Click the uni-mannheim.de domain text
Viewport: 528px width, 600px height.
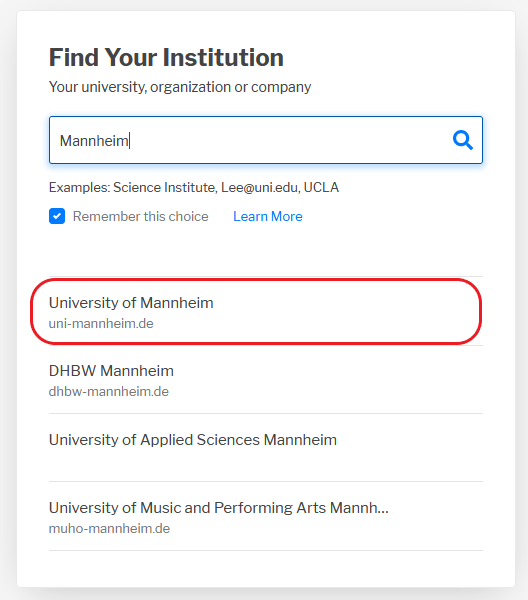click(x=101, y=324)
